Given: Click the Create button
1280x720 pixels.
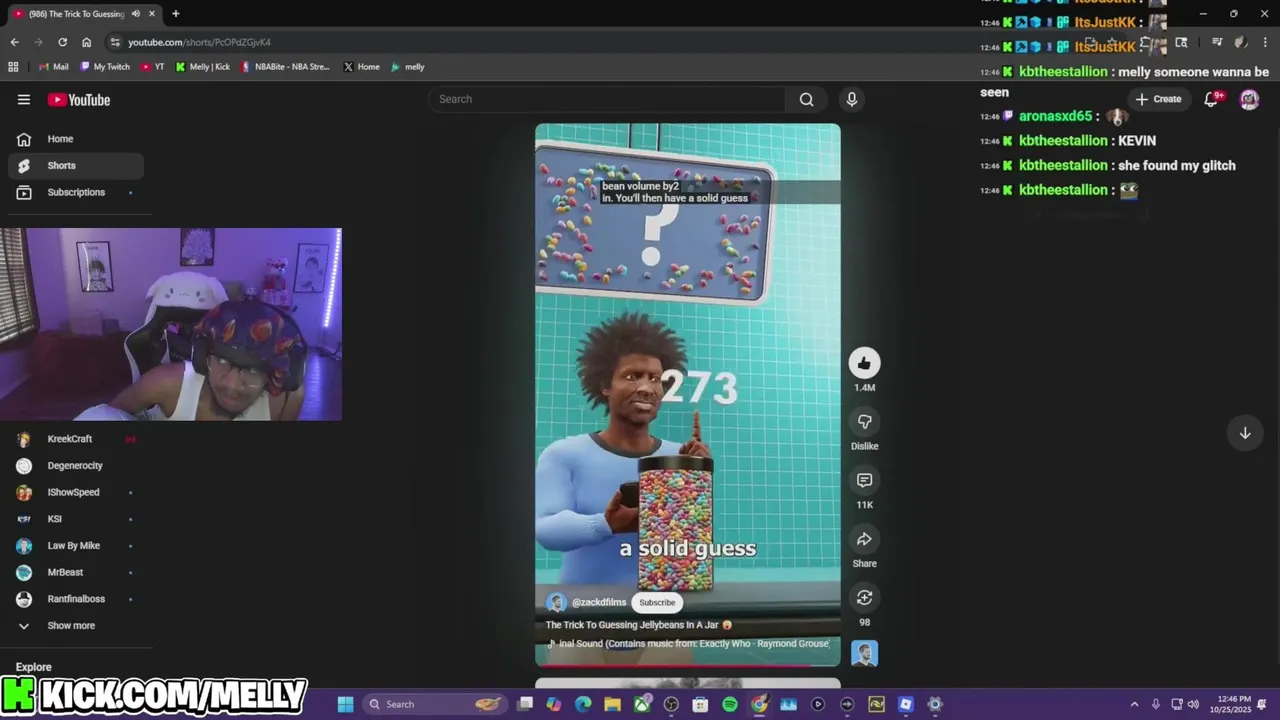Looking at the screenshot, I should coord(1158,99).
